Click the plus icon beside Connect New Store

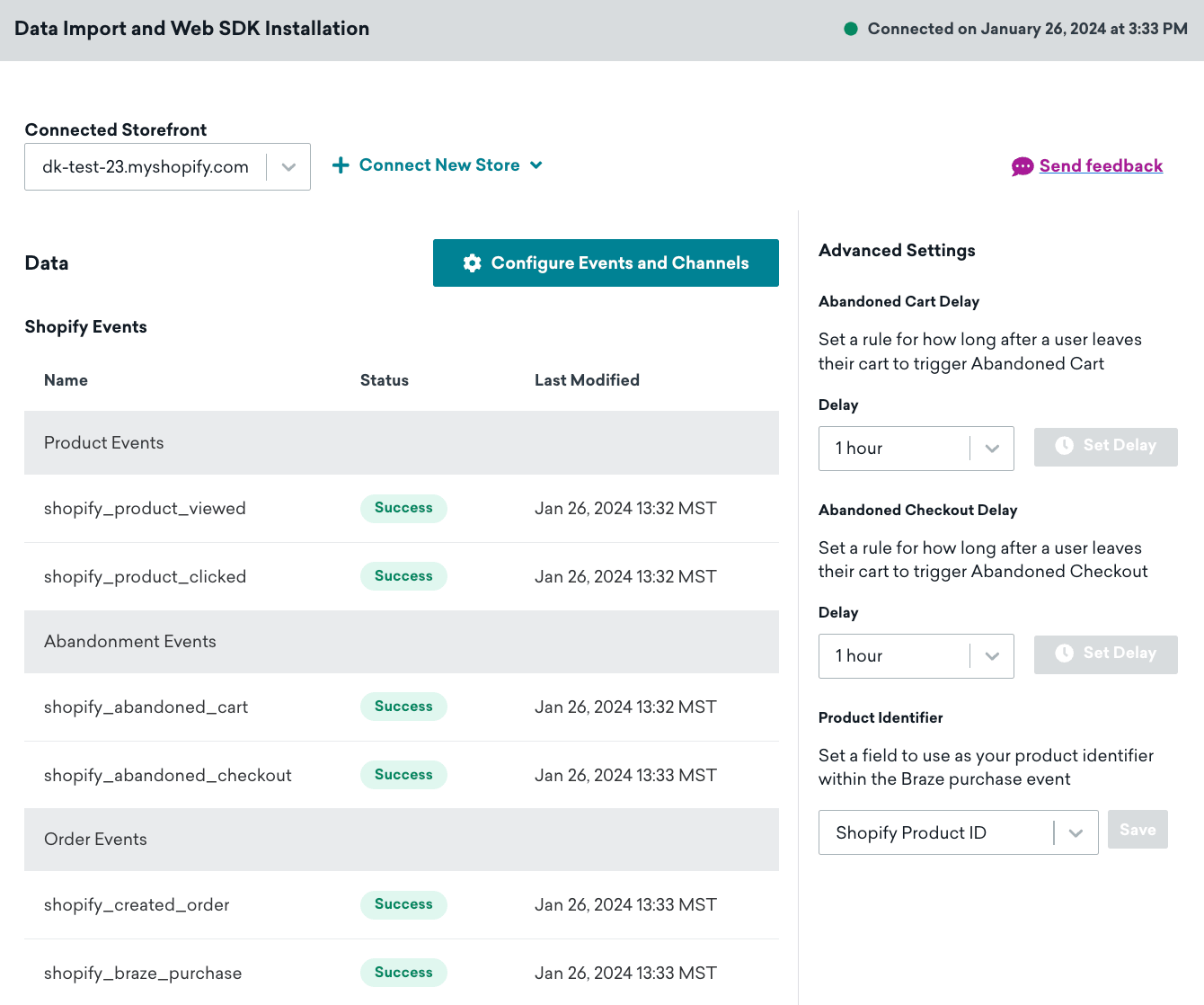(x=341, y=165)
